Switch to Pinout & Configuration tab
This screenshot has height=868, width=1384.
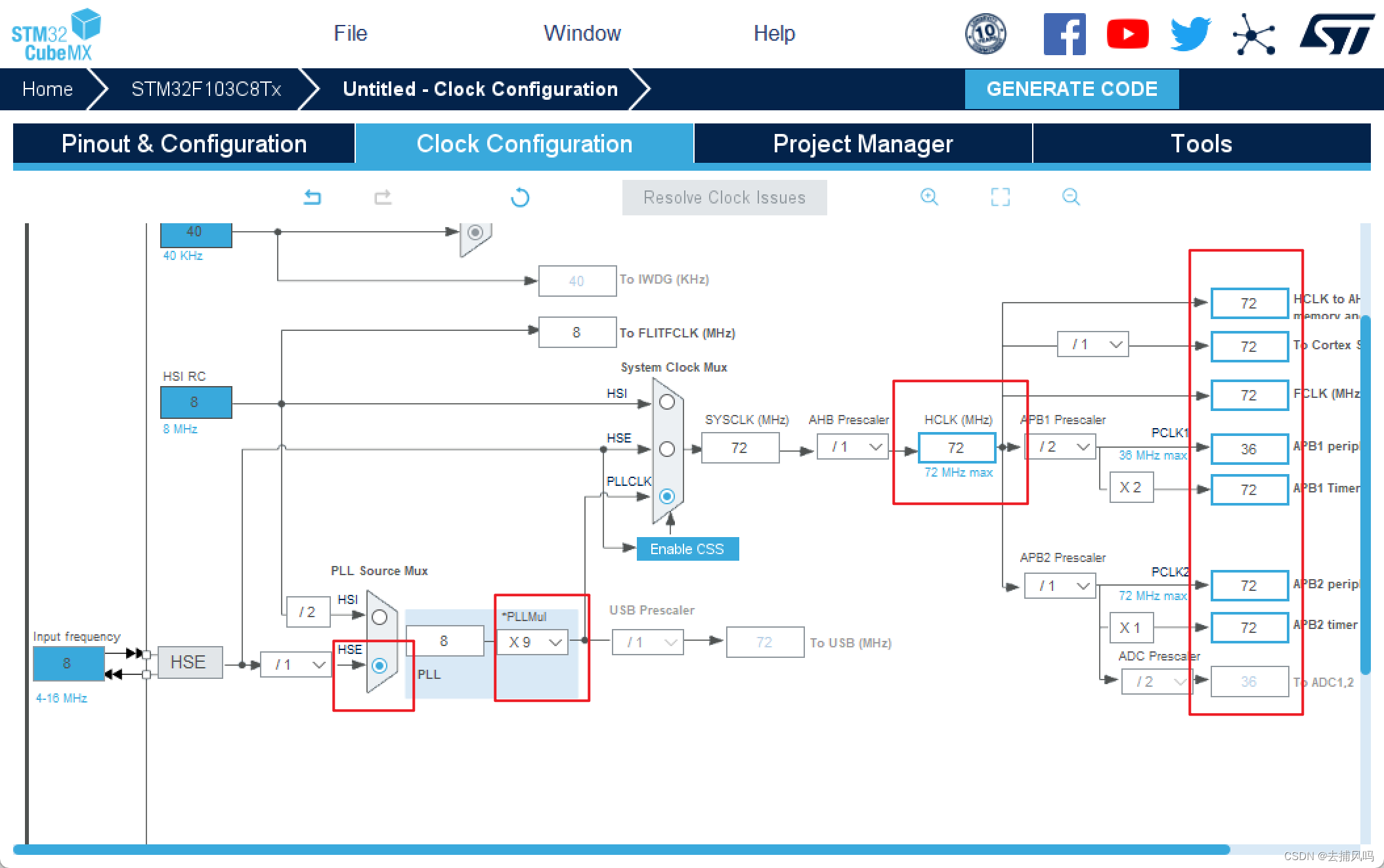click(x=184, y=144)
